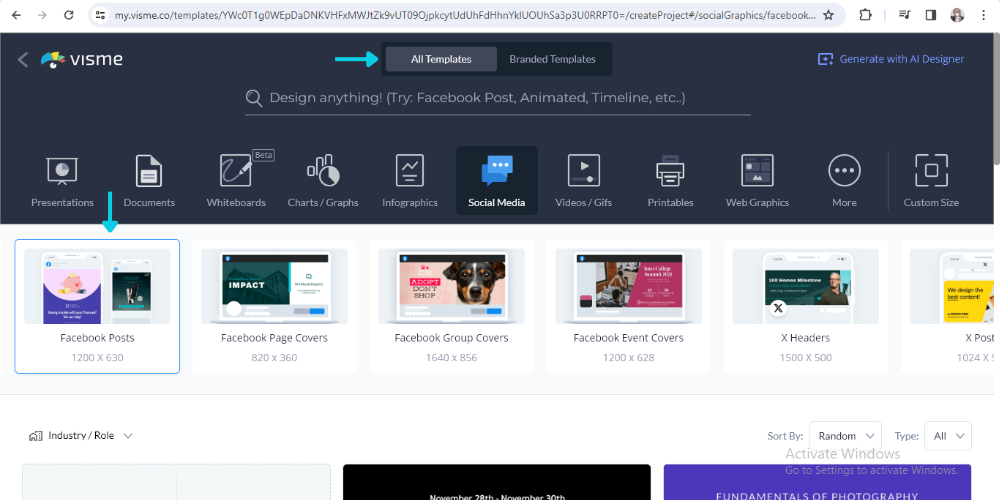Open the Type All dropdown
1000x500 pixels.
pyautogui.click(x=948, y=436)
